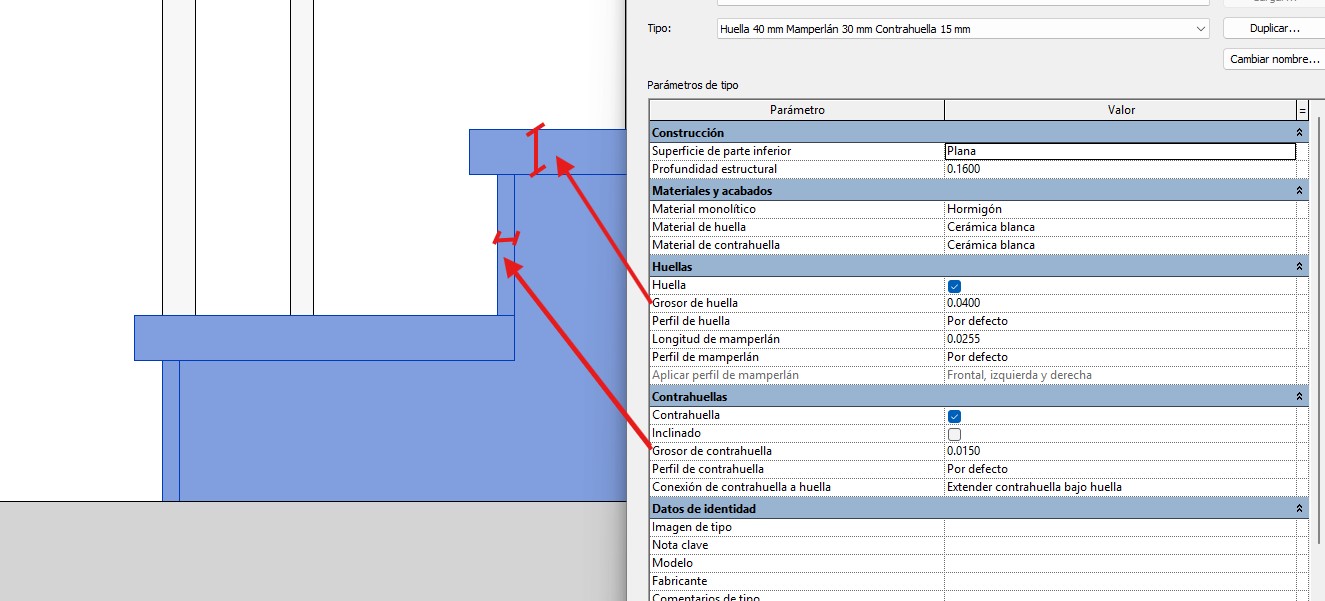Enable the Inclinado checkbox

click(954, 434)
